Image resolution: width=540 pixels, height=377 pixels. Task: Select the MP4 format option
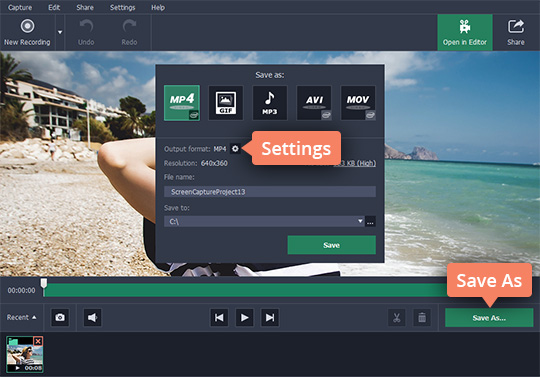point(182,103)
